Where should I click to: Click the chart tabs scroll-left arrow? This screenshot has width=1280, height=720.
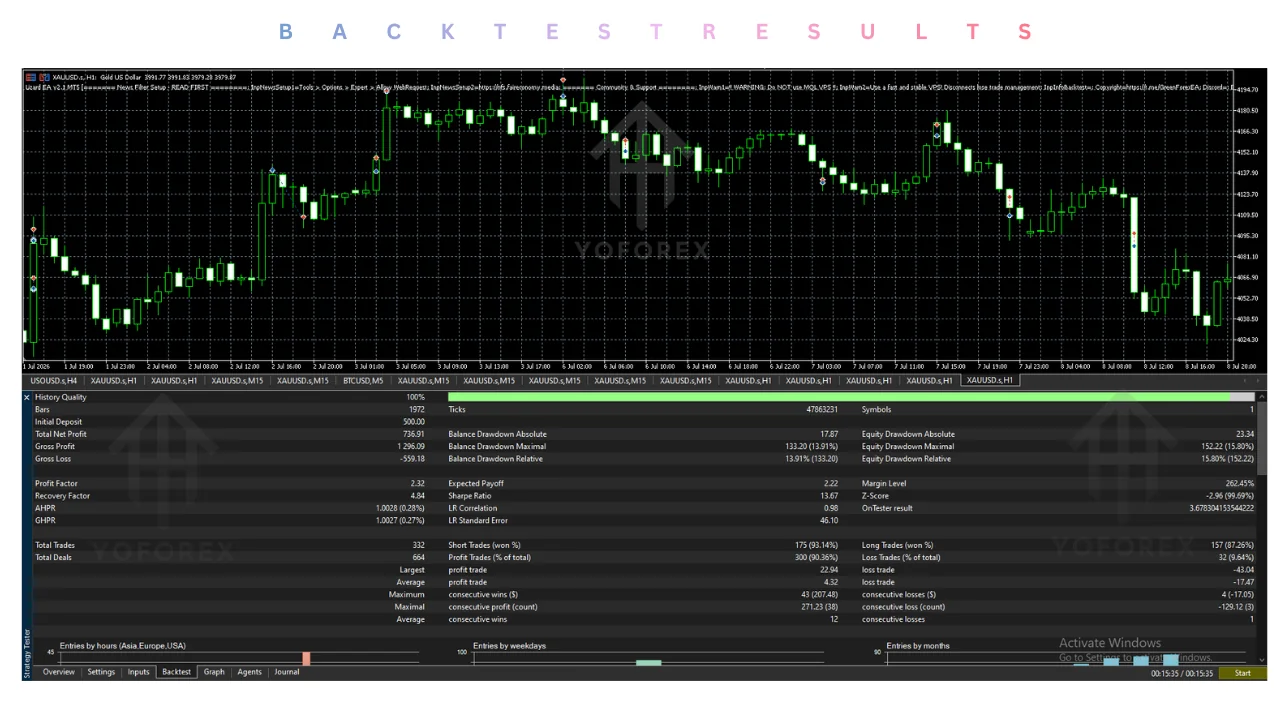pos(1245,380)
